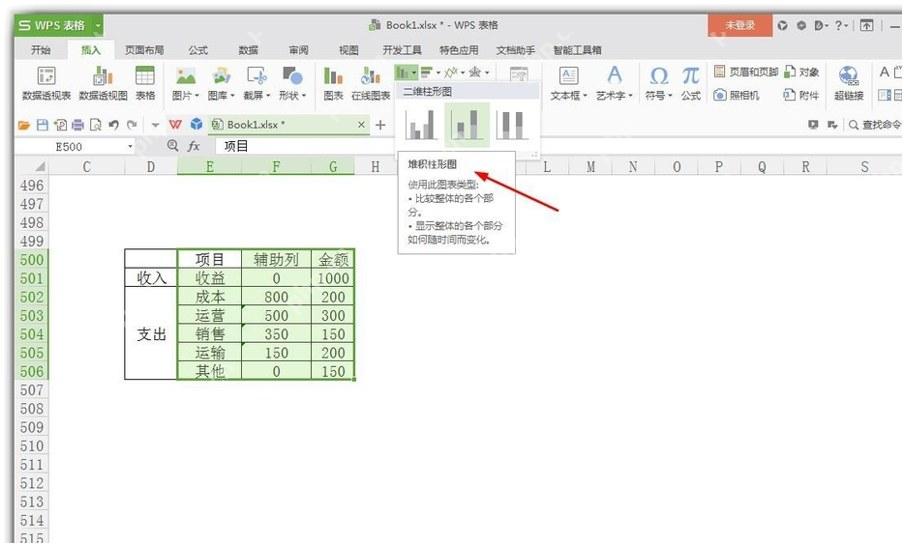Click the 图表 chart button
Image resolution: width=904 pixels, height=545 pixels.
click(333, 84)
